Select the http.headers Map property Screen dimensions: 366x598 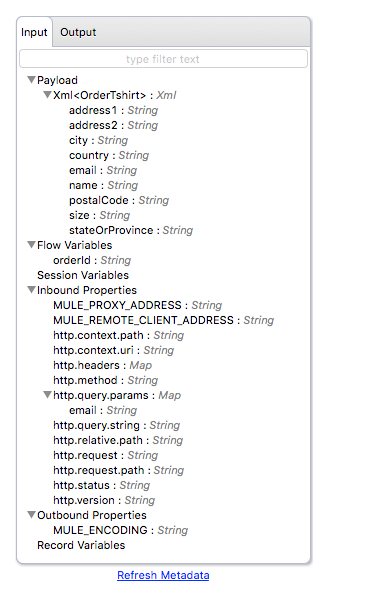tap(103, 365)
